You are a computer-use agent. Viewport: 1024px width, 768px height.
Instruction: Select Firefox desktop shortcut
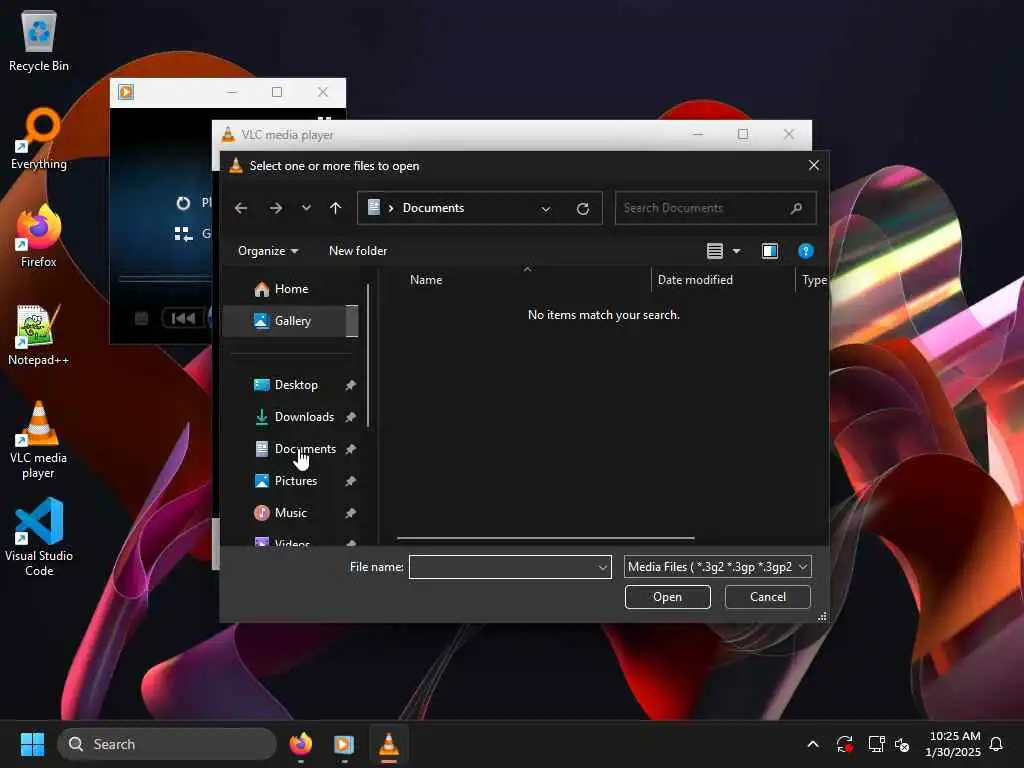(x=39, y=236)
